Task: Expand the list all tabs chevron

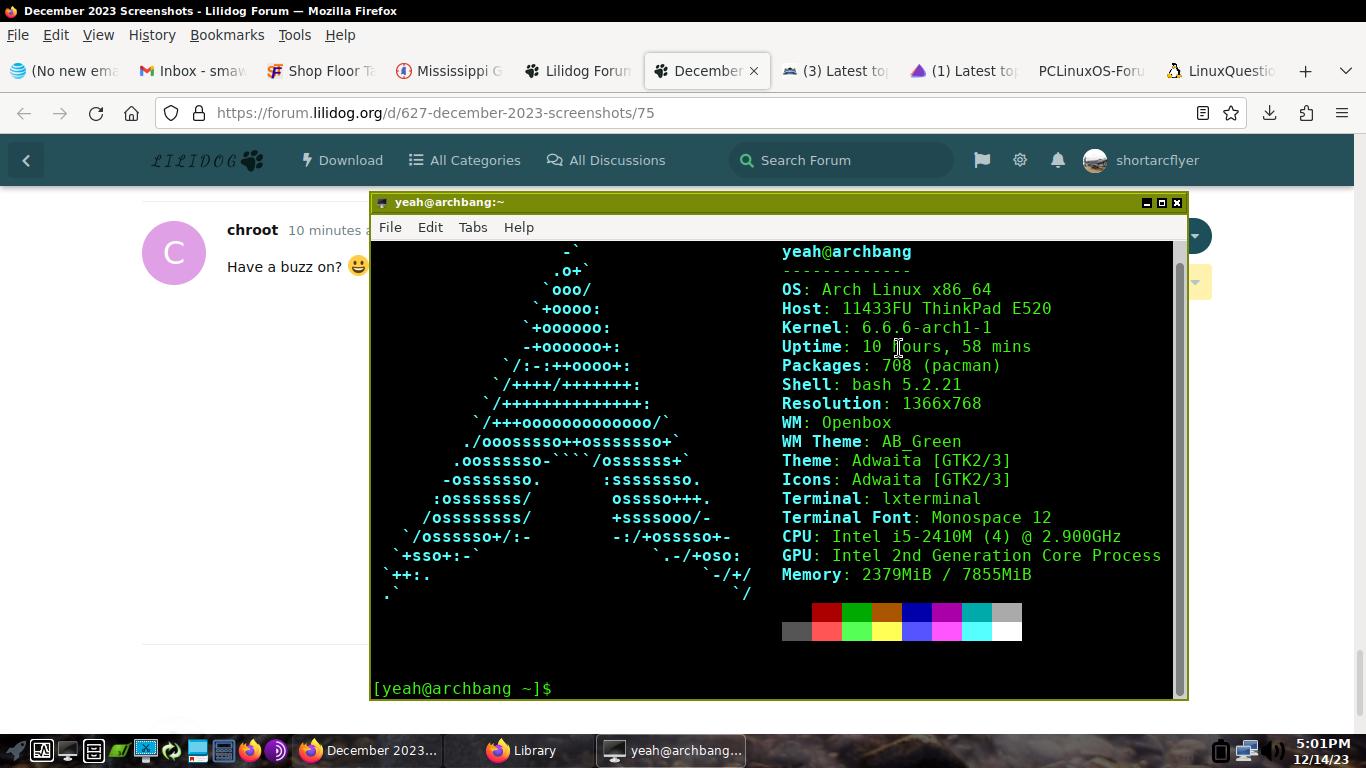Action: coord(1345,71)
